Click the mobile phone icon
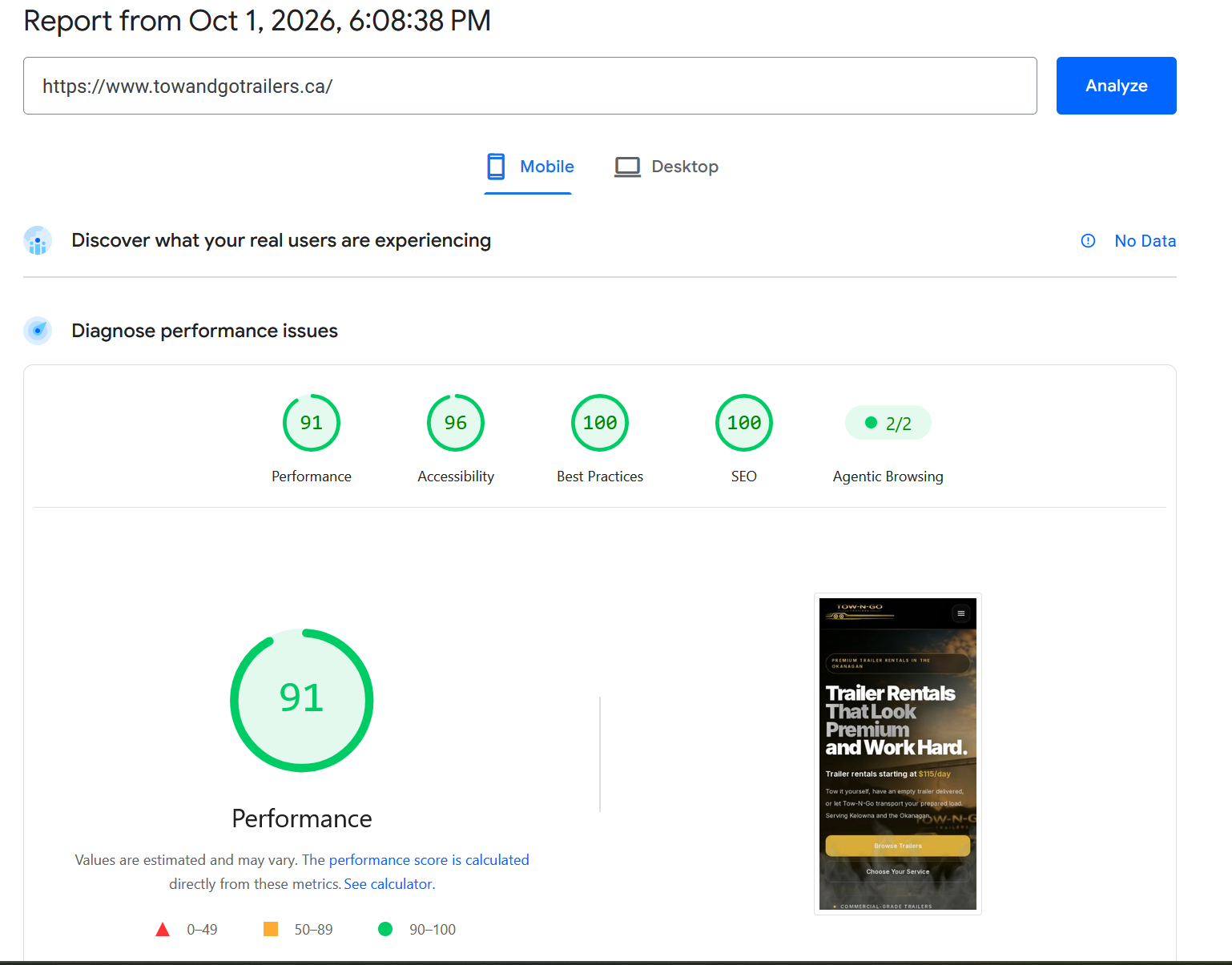The image size is (1232, 965). click(x=496, y=167)
